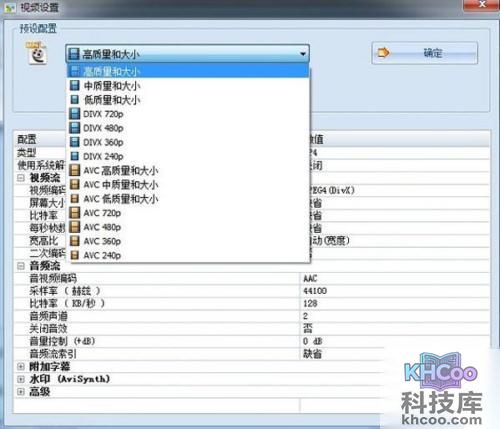
Task: Click the audio channel value 2
Action: [306, 316]
